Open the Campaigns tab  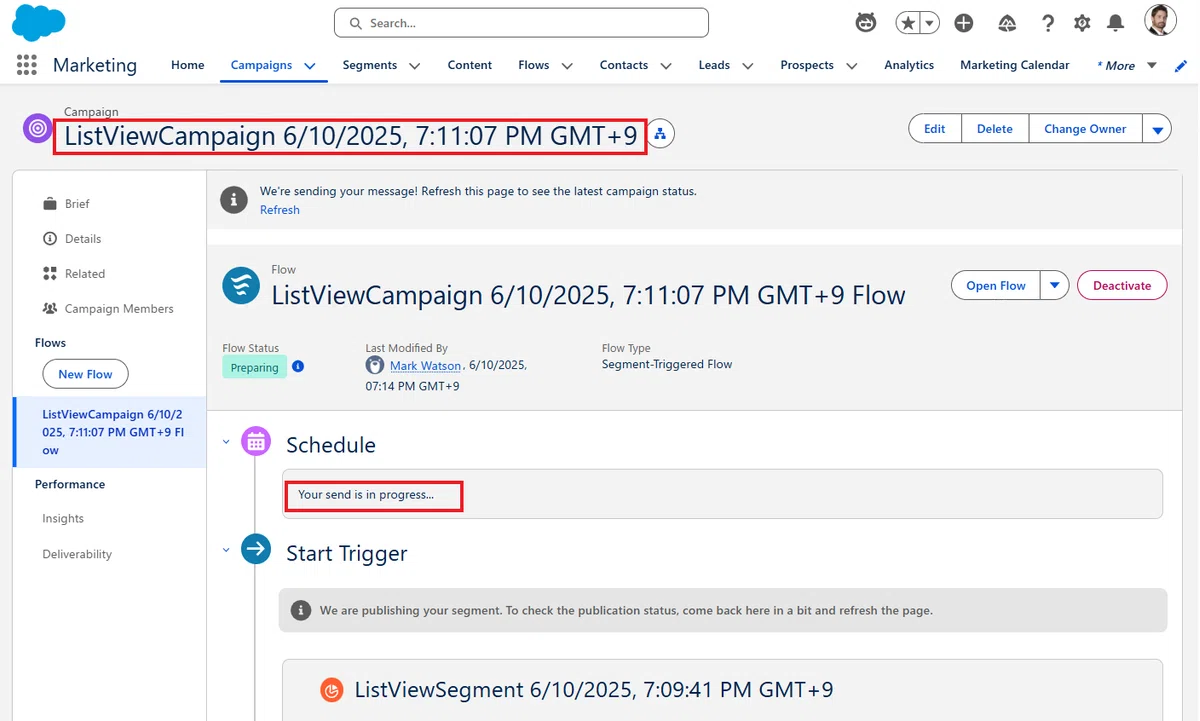click(261, 65)
